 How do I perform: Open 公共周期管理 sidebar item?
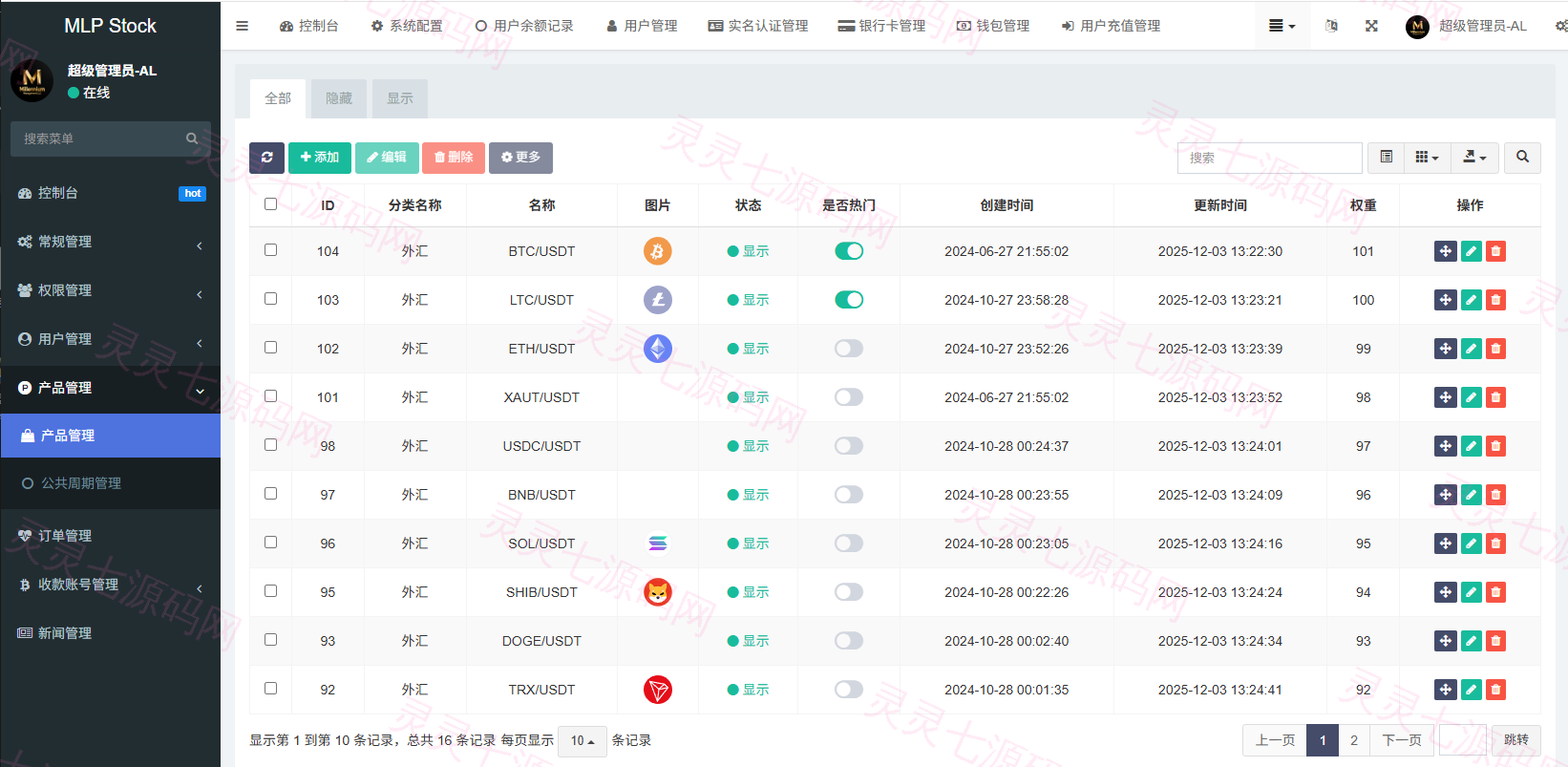click(110, 483)
